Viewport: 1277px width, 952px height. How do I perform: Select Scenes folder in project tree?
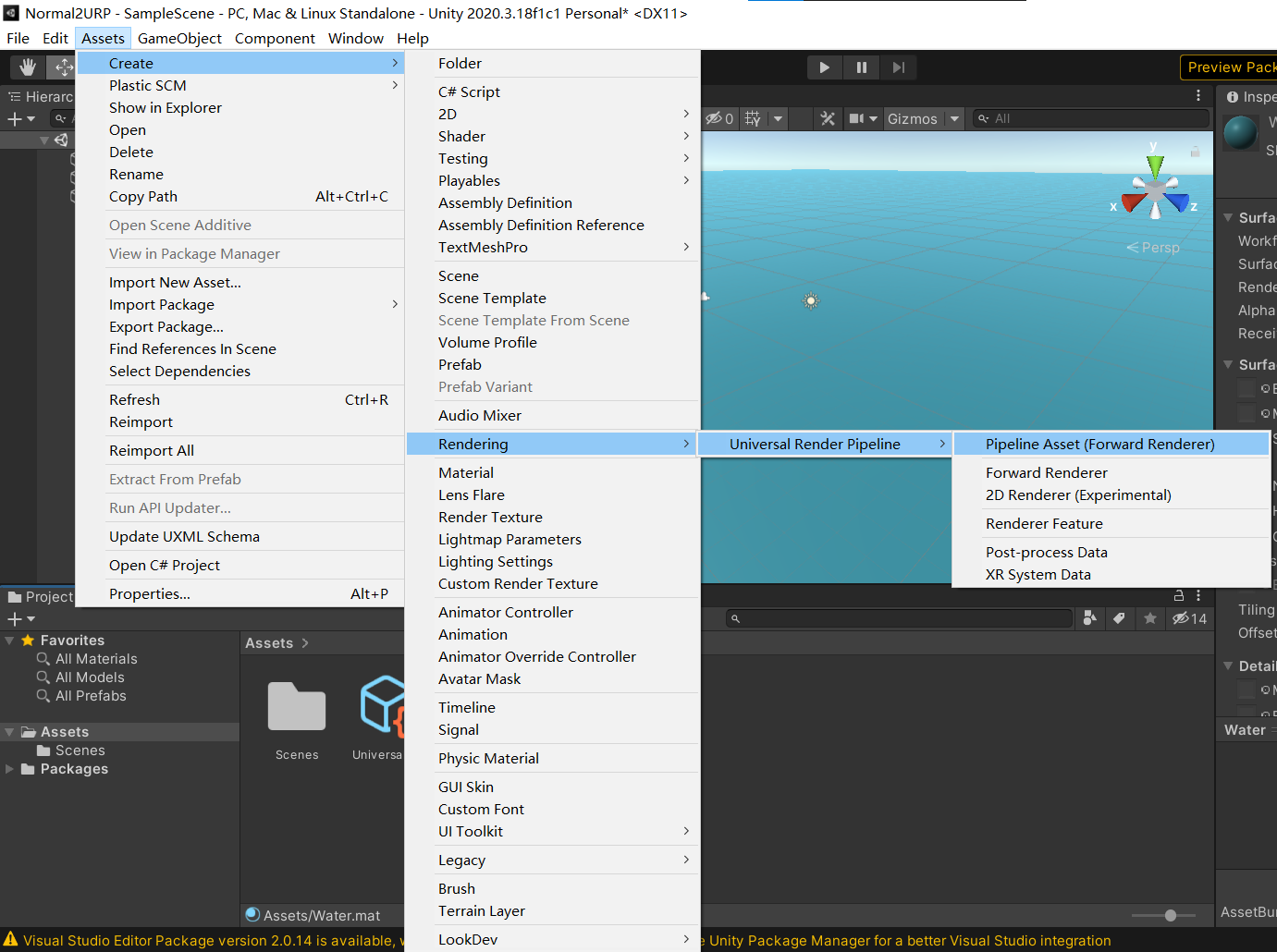coord(70,751)
